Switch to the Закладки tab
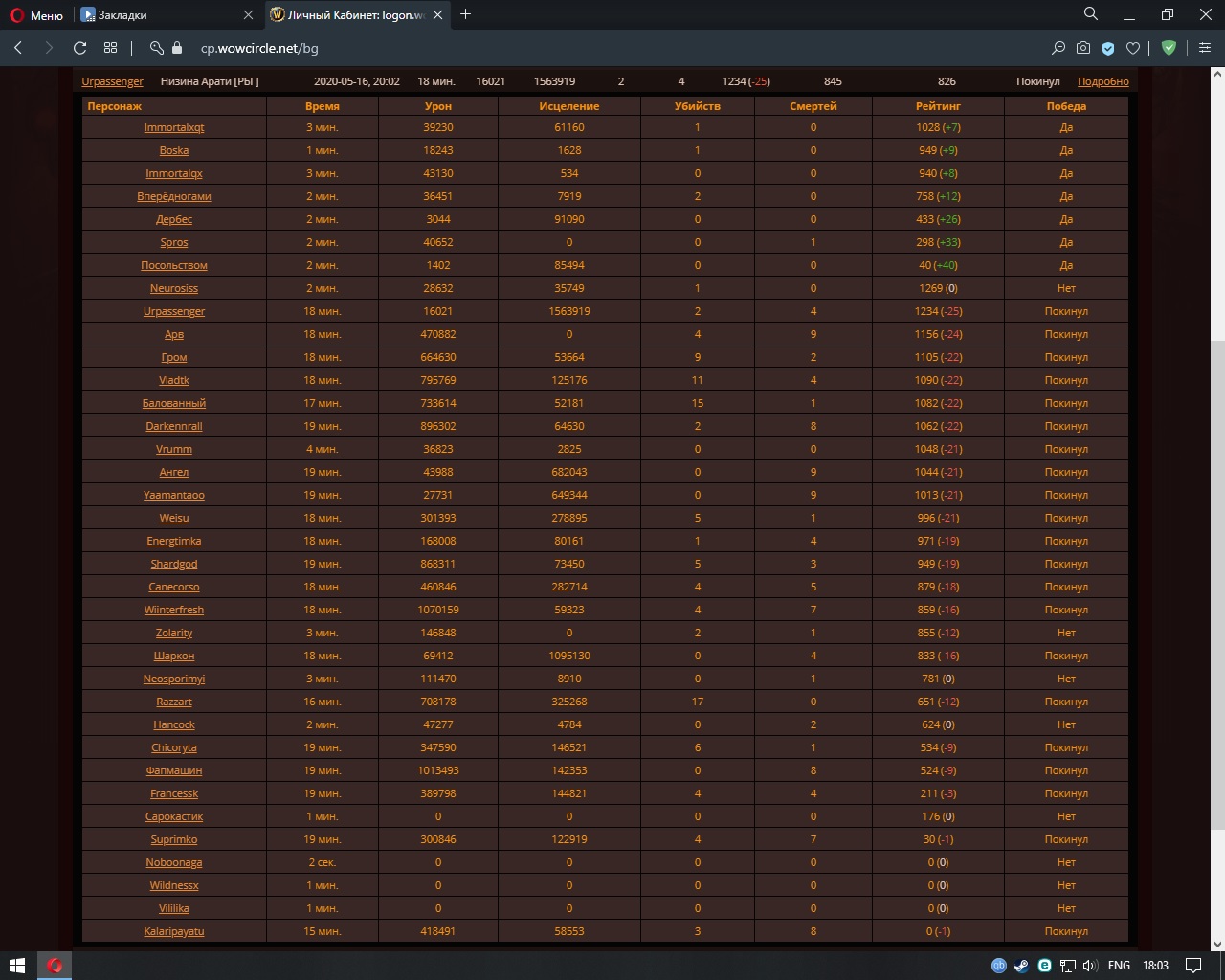The image size is (1225, 980). tap(158, 15)
